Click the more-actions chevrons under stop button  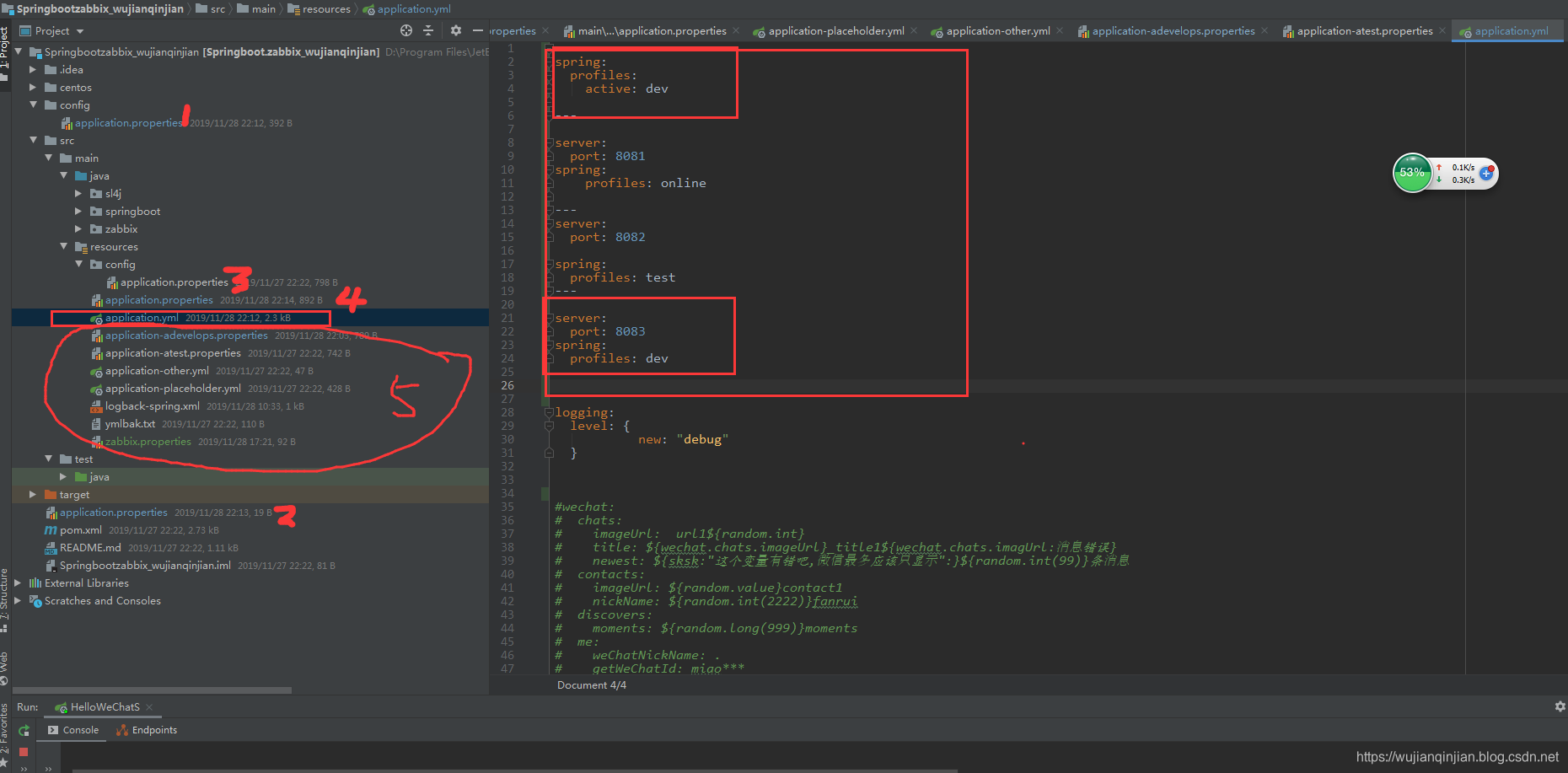[24, 768]
